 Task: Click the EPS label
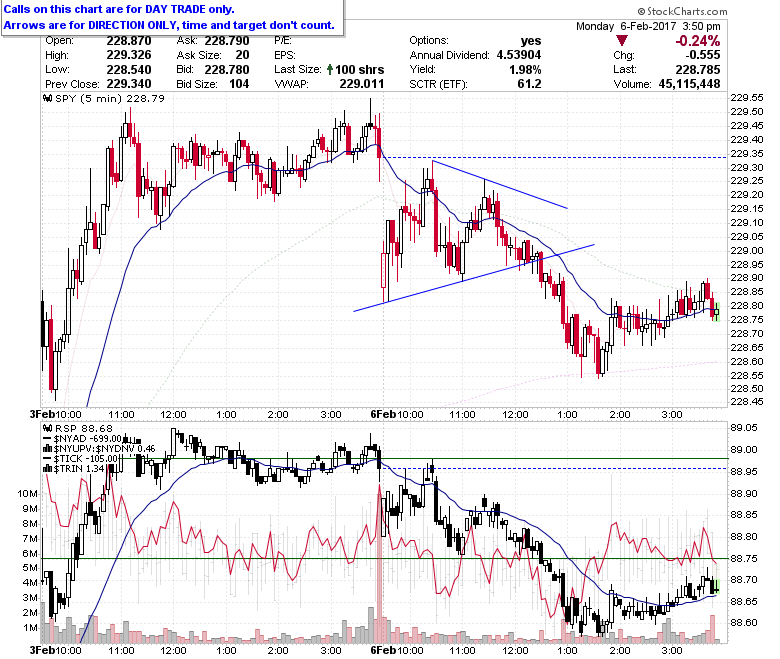point(285,55)
